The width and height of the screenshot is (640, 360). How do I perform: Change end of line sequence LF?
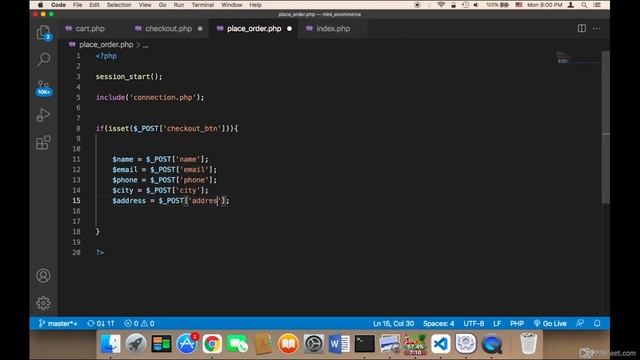click(x=497, y=323)
